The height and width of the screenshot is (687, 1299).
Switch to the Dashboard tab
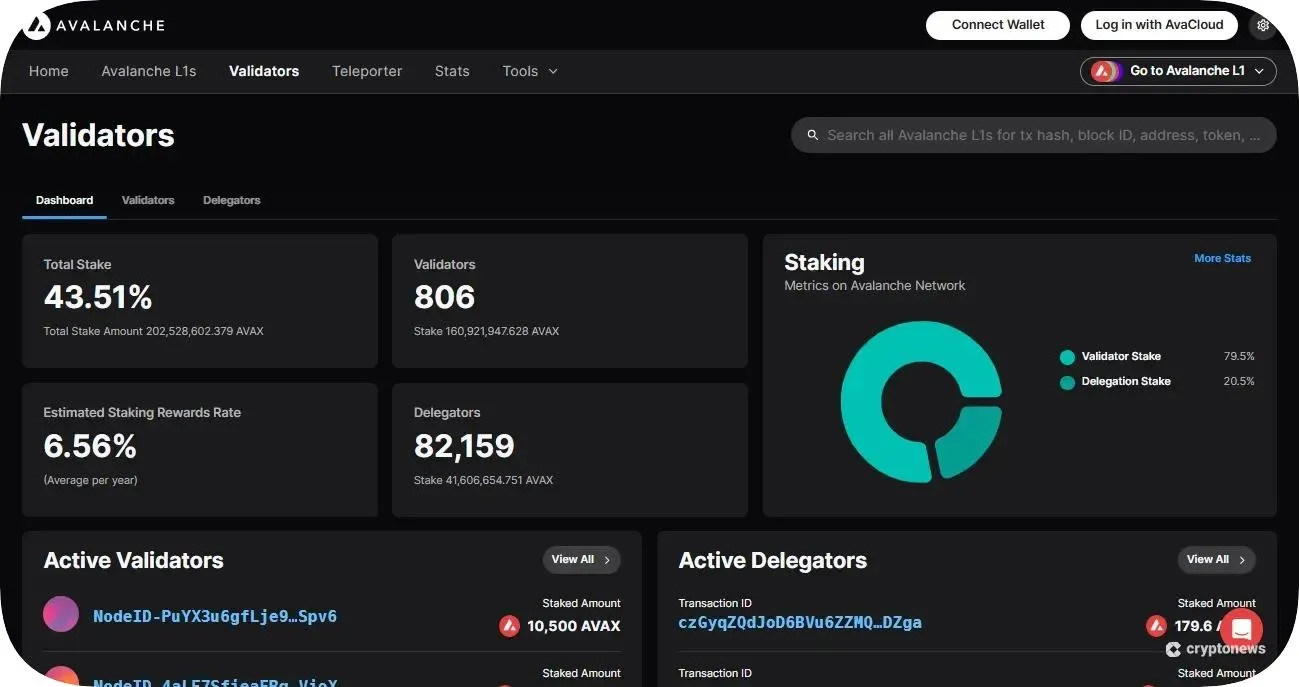[x=65, y=200]
